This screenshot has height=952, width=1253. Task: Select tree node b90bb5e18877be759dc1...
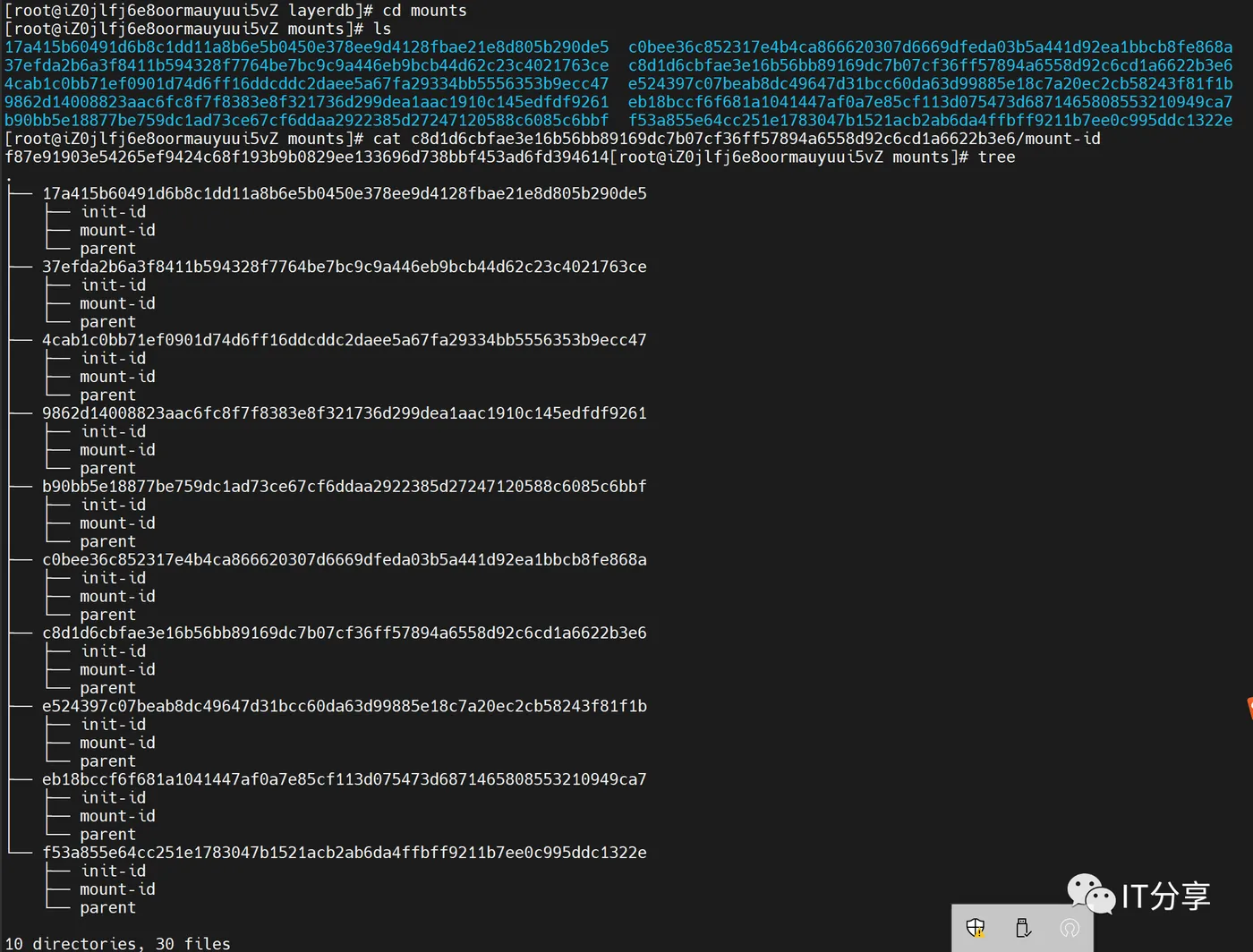pos(345,487)
